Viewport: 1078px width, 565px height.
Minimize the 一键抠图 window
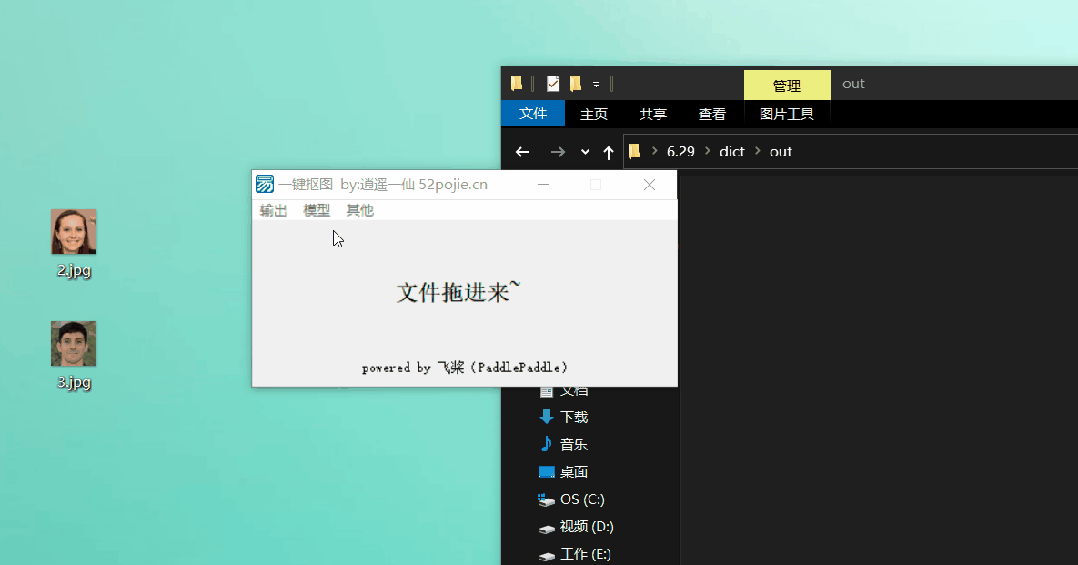tap(543, 184)
